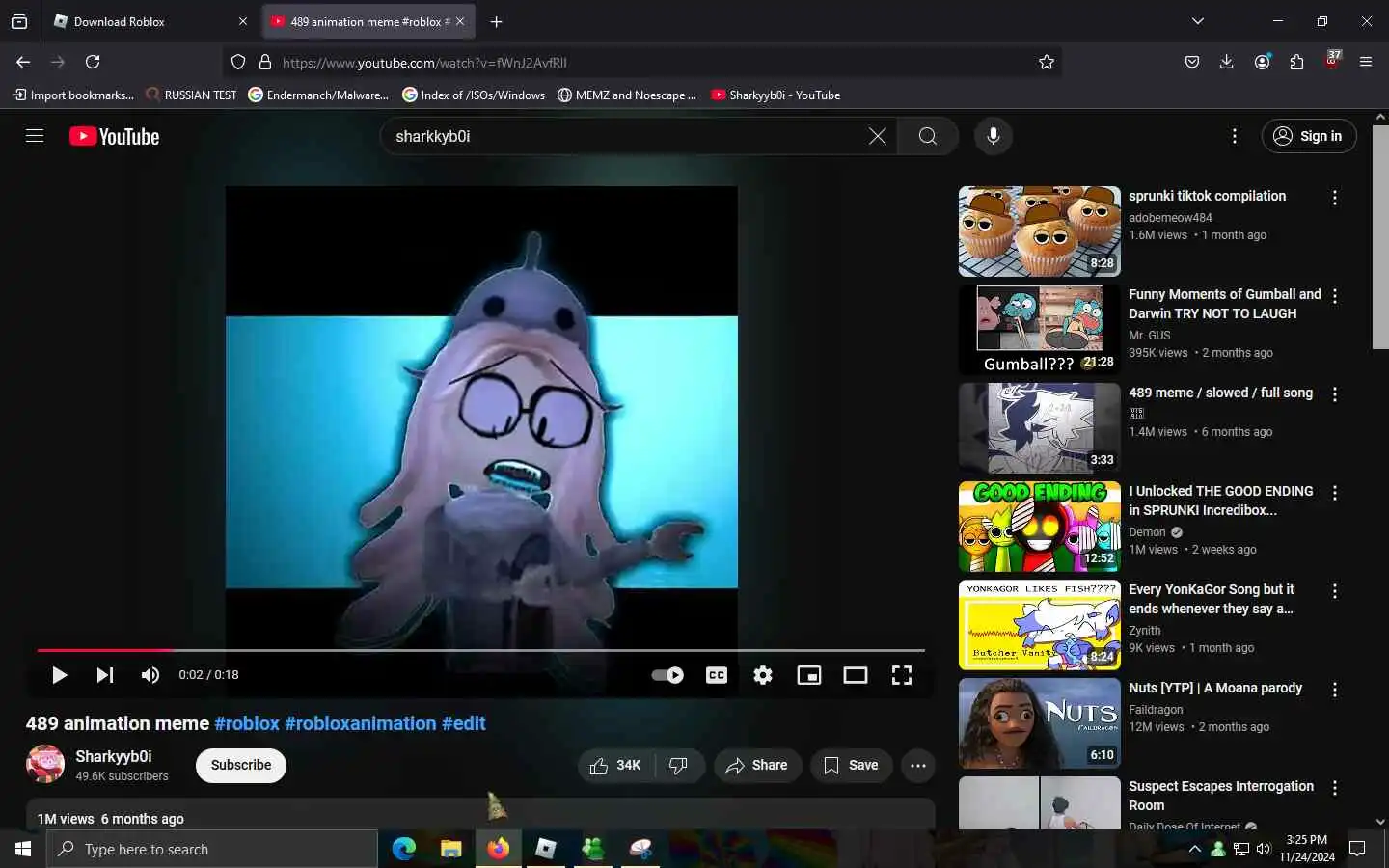
Task: Open Firefox application menu
Action: [1366, 62]
